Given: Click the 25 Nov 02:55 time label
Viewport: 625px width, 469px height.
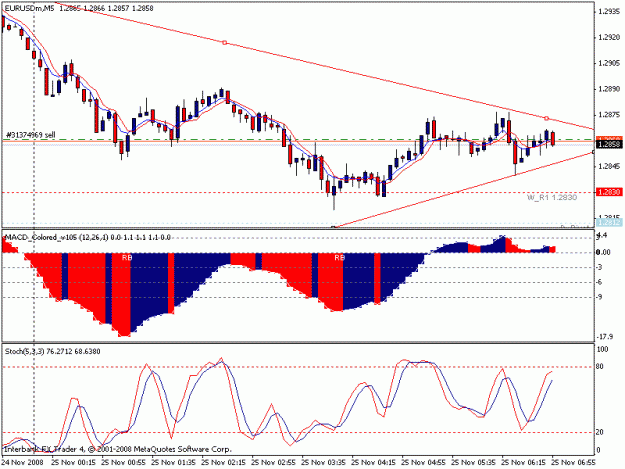Looking at the screenshot, I should coord(273,463).
